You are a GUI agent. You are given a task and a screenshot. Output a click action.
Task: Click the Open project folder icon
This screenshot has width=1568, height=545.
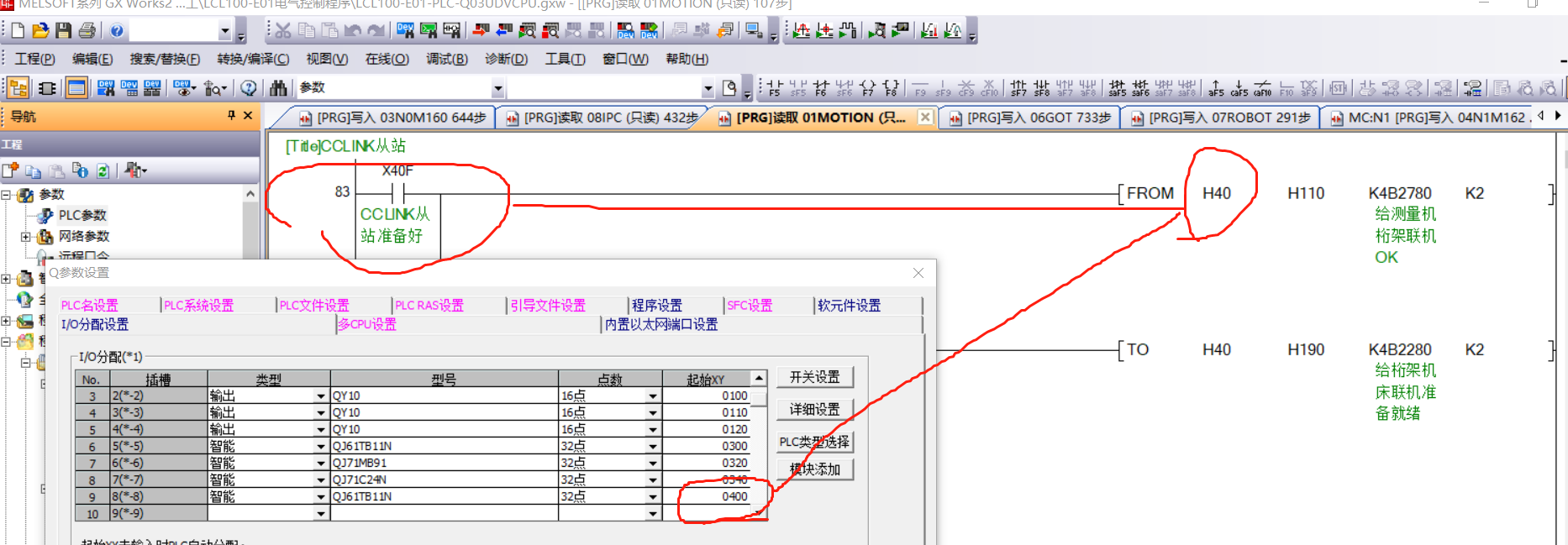click(39, 31)
